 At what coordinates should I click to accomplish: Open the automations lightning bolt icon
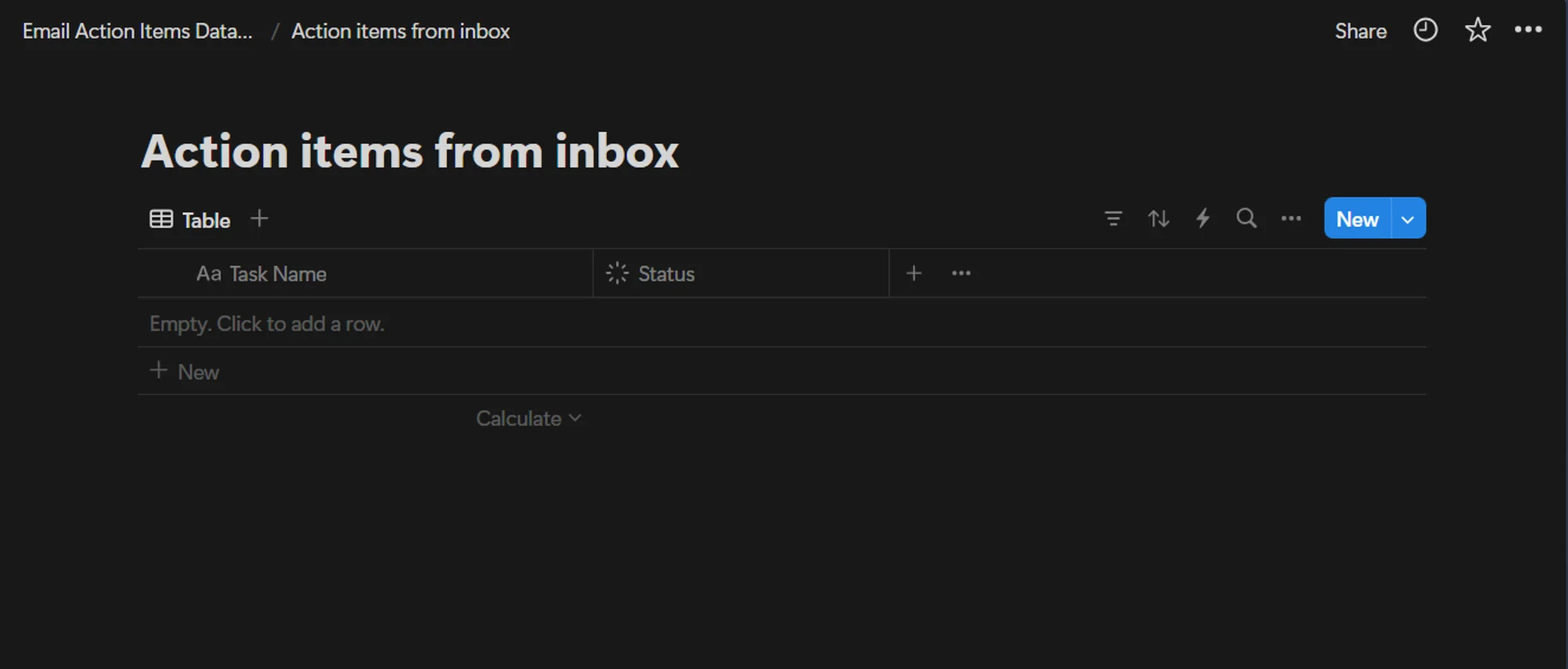pyautogui.click(x=1203, y=219)
